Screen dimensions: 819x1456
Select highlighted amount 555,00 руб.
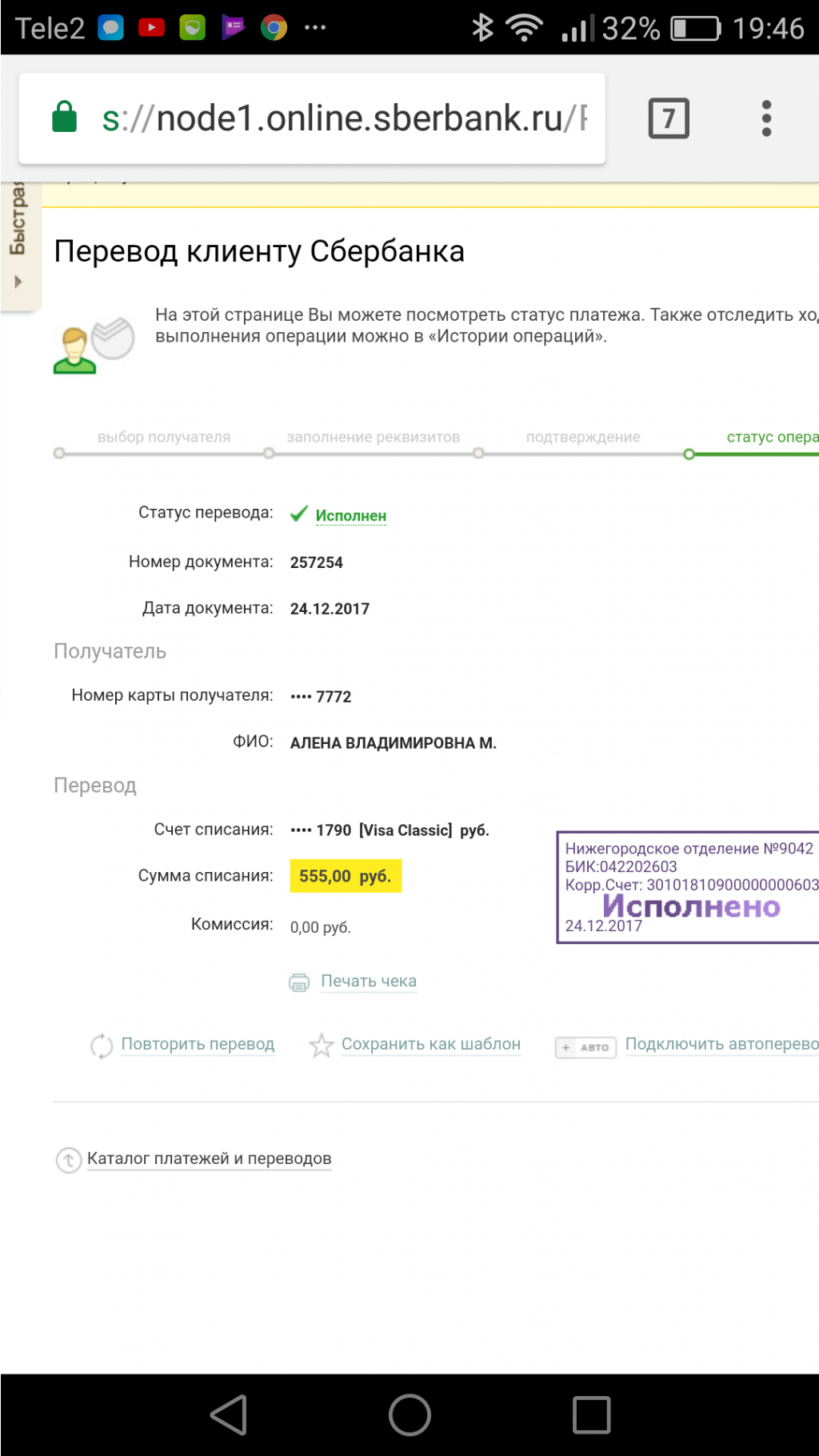346,876
